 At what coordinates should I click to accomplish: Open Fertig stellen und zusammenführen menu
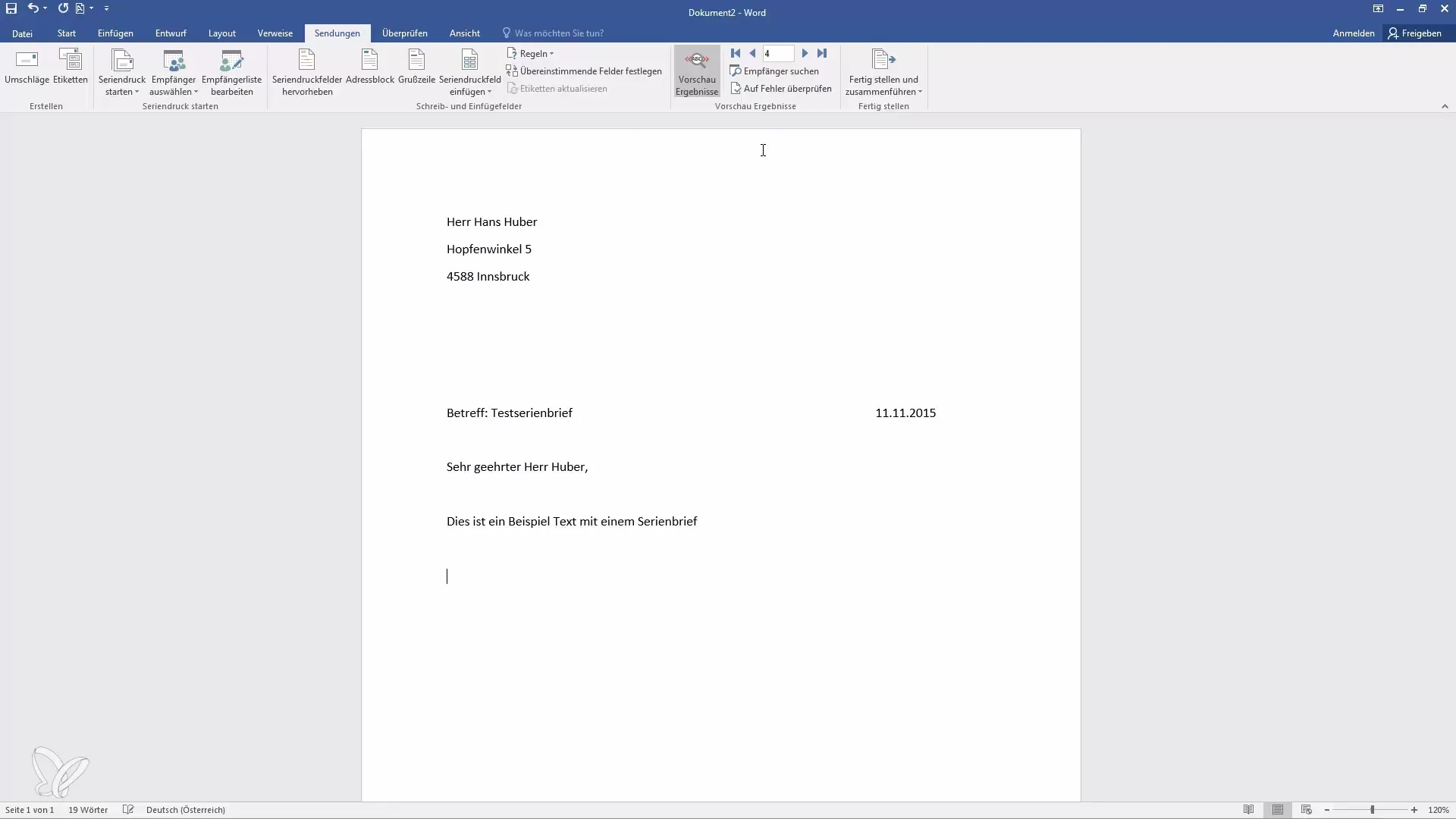click(x=883, y=73)
